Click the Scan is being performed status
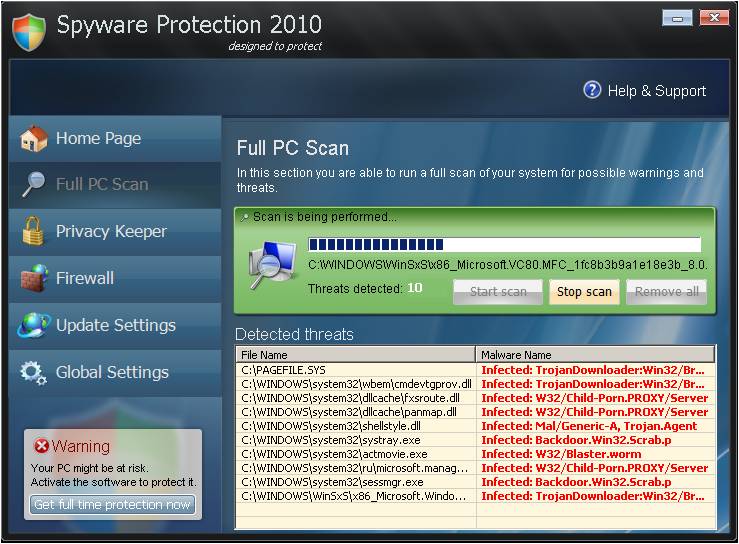739x544 pixels. pyautogui.click(x=325, y=217)
